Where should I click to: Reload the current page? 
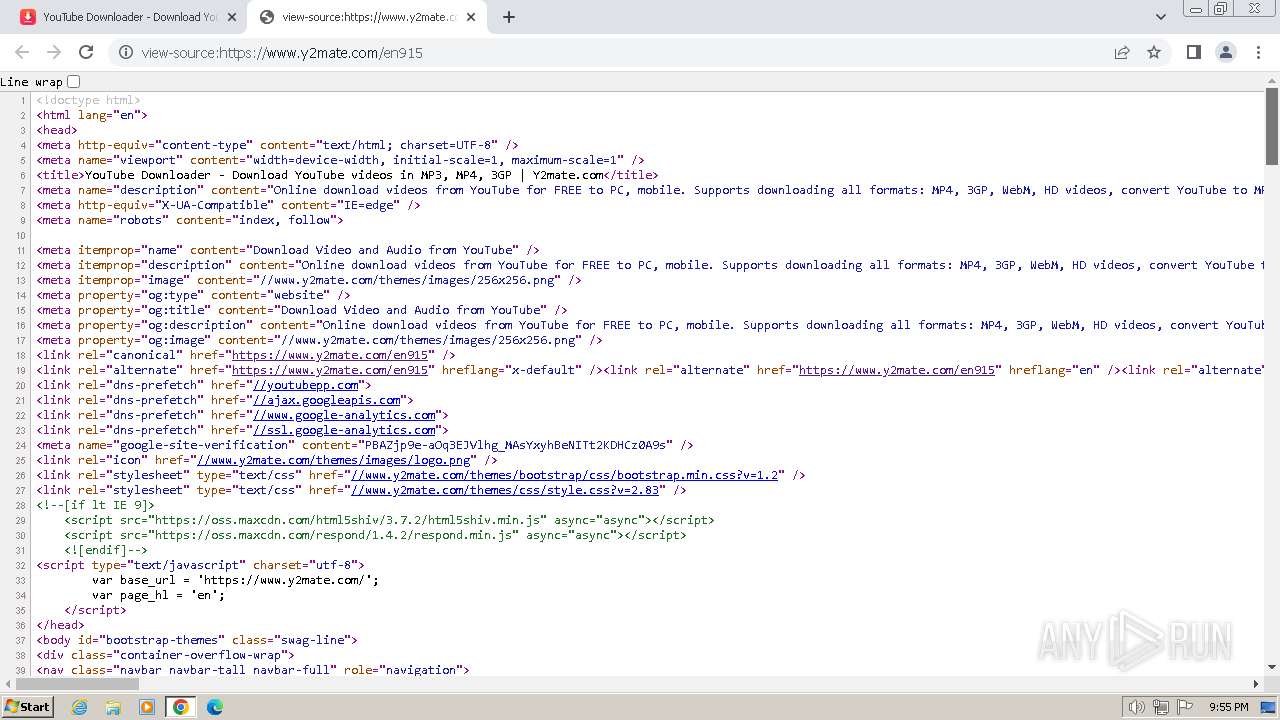coord(86,52)
